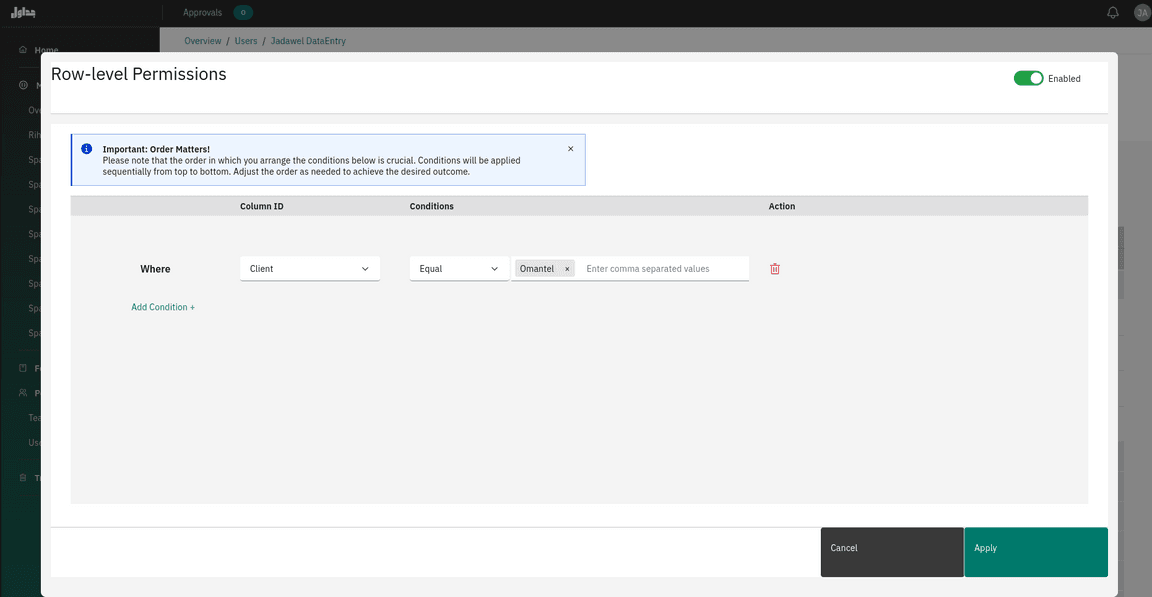
Task: Click the blue info icon in alert
Action: (x=87, y=149)
